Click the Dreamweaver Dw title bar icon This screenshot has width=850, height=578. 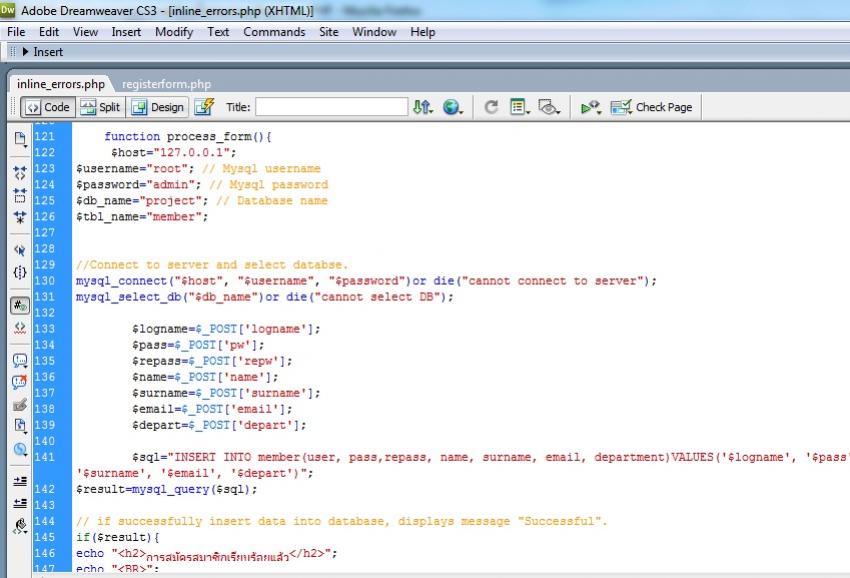point(8,9)
